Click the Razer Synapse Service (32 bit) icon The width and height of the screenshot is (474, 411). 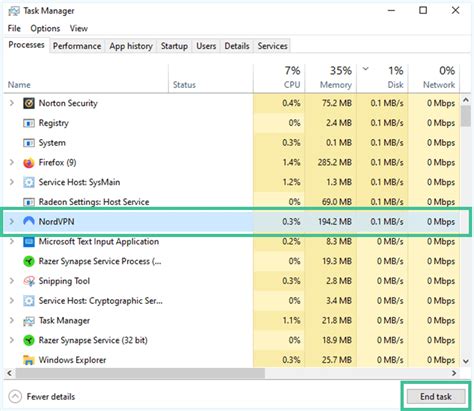[x=29, y=340]
